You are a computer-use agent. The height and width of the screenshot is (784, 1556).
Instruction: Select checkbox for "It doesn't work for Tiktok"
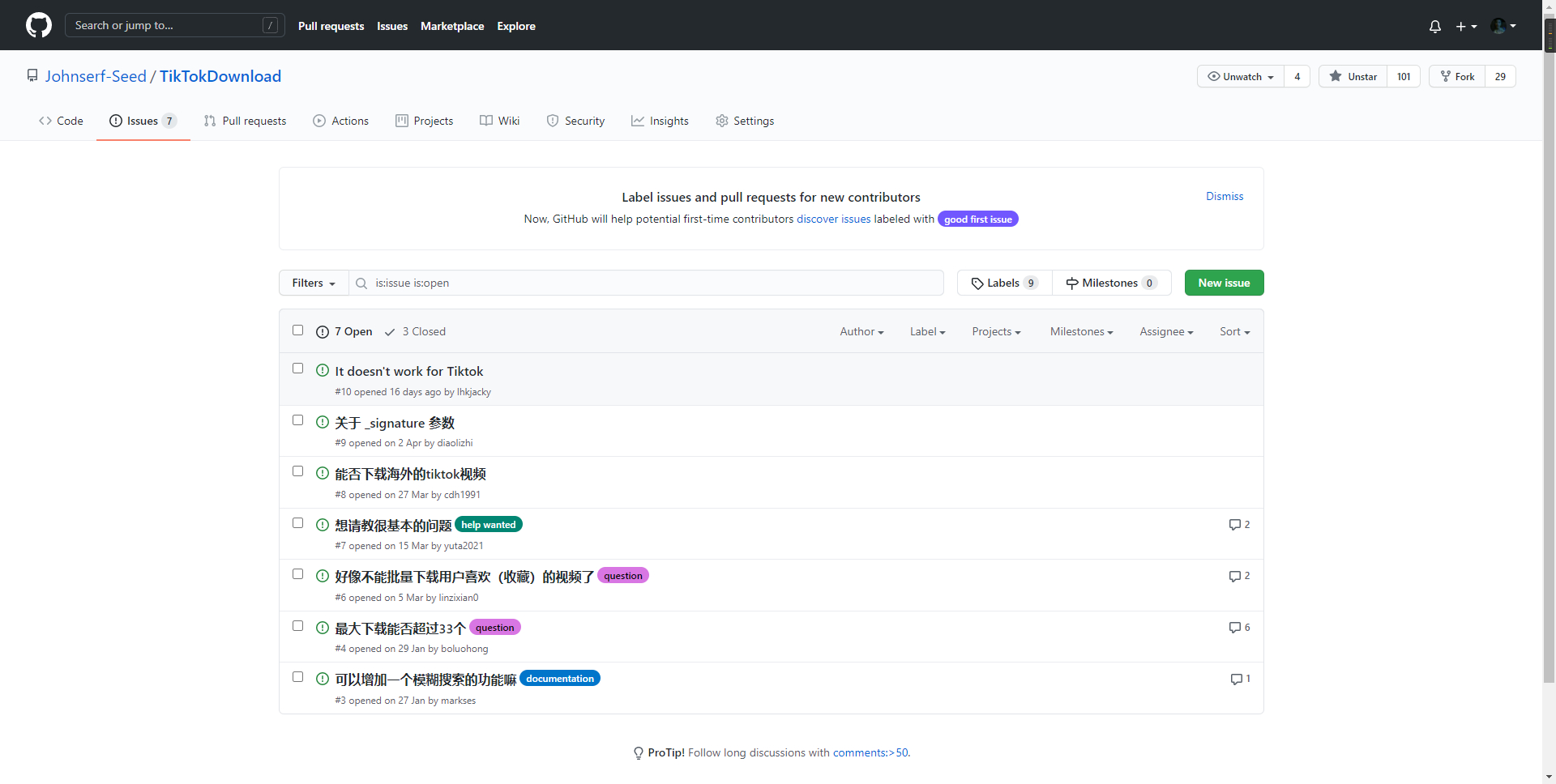click(x=297, y=369)
